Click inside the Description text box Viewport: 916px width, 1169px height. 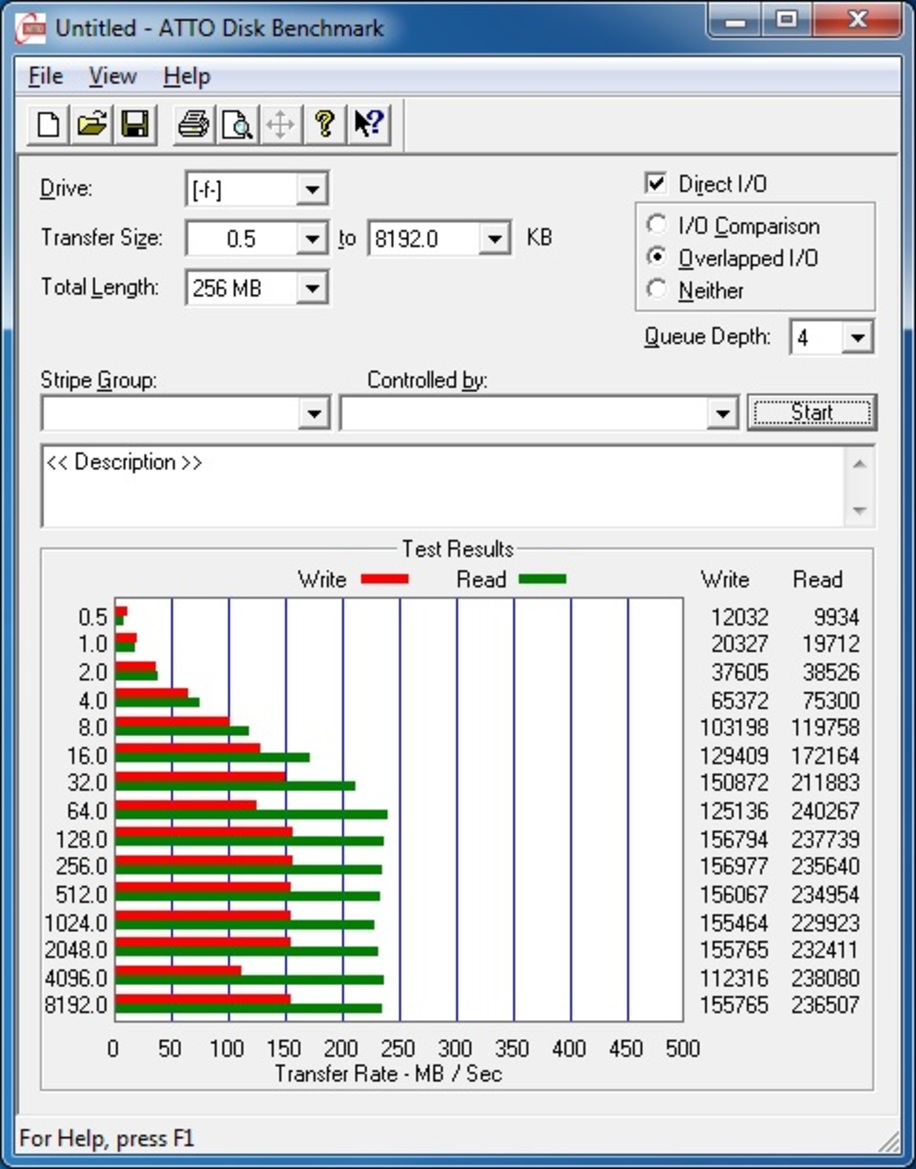coord(443,486)
